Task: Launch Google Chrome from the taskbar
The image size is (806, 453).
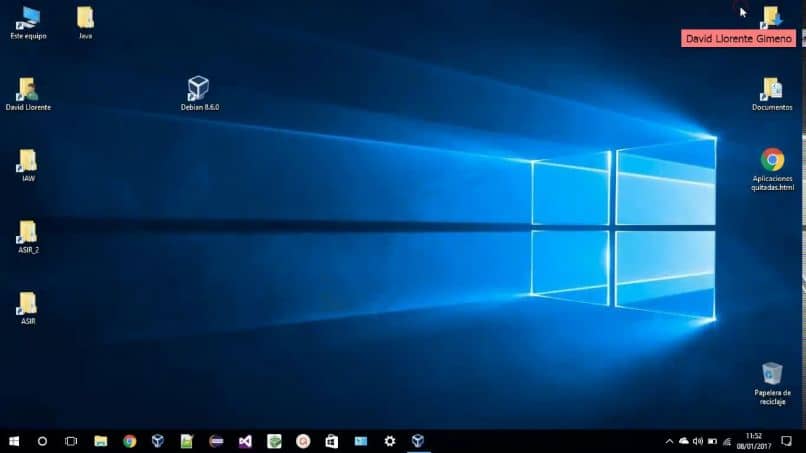Action: tap(129, 441)
